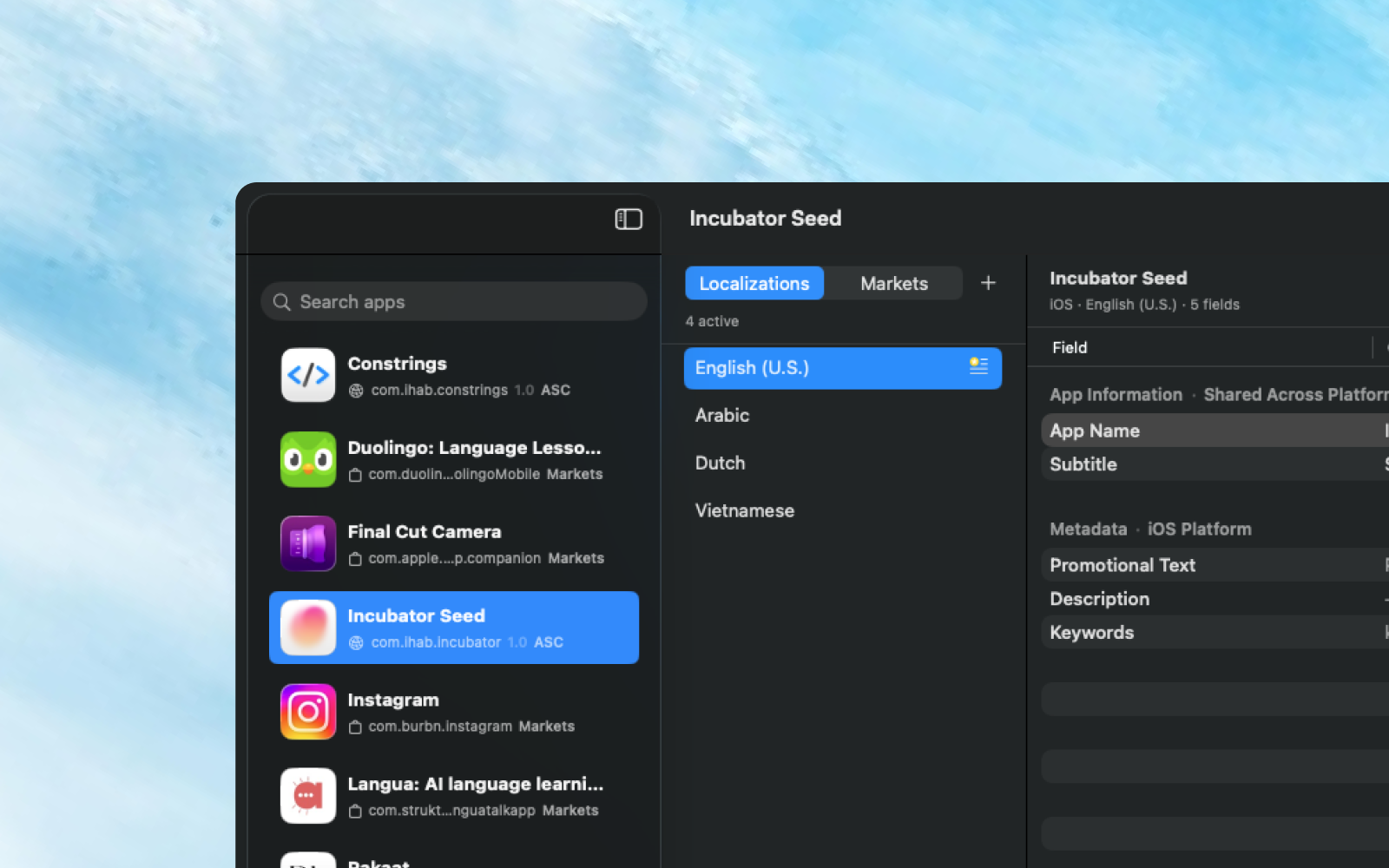The width and height of the screenshot is (1389, 868).
Task: Focus the Search apps field
Action: click(454, 302)
